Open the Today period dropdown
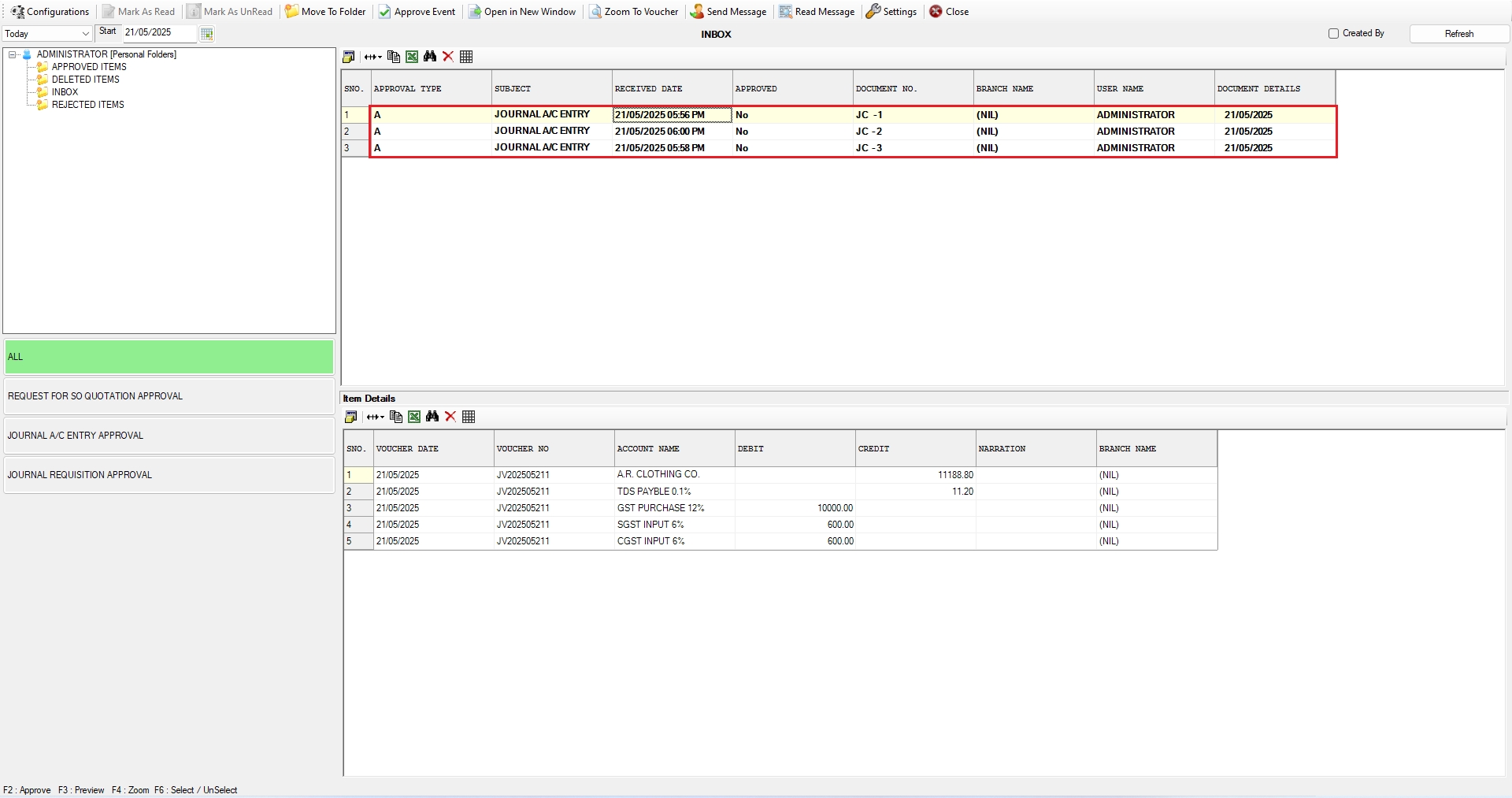Viewport: 1512px width, 798px height. (85, 34)
